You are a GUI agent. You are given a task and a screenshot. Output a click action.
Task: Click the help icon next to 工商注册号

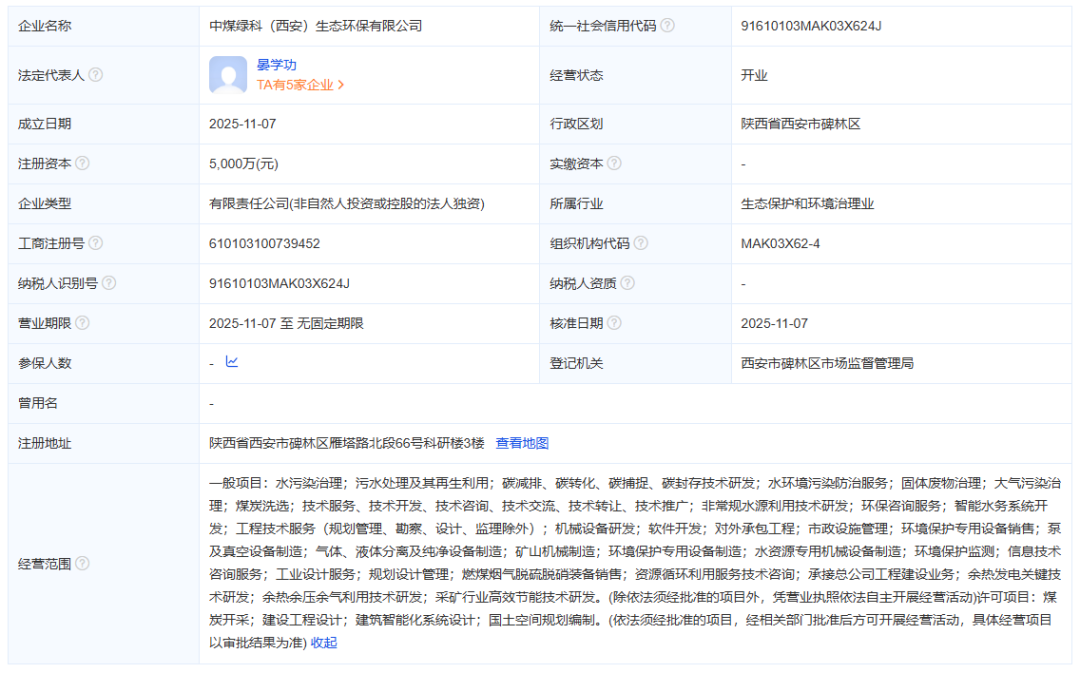point(95,243)
